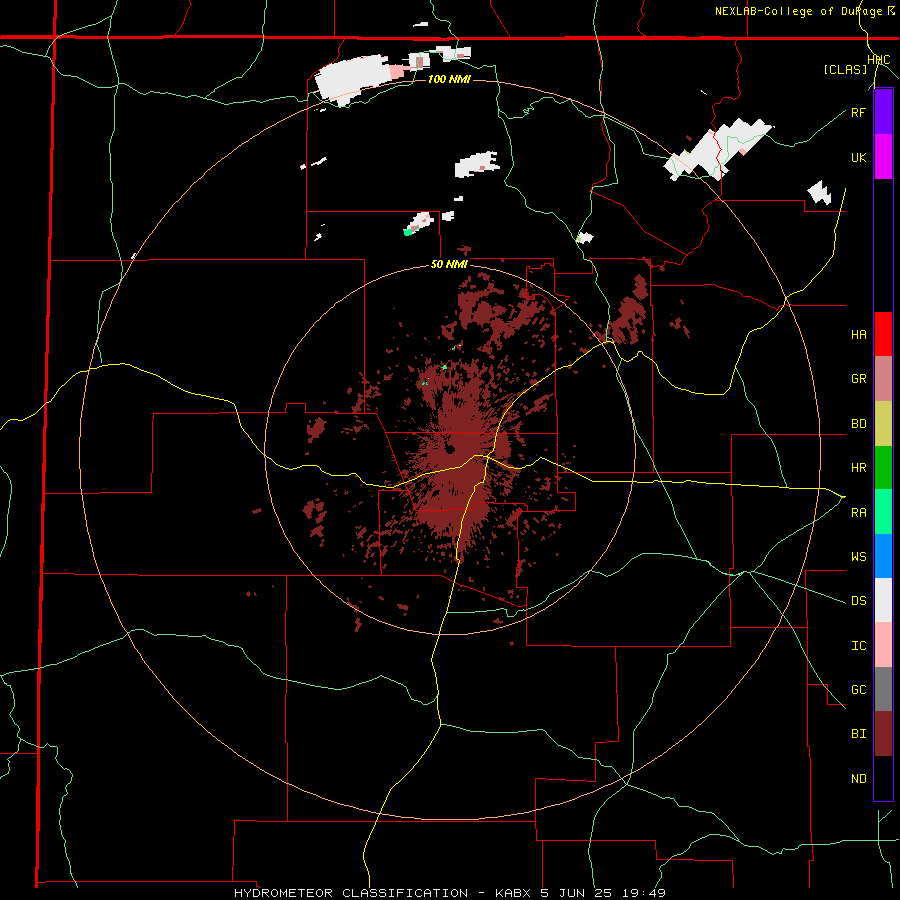
Task: Click the HR green legend swatch
Action: [883, 468]
